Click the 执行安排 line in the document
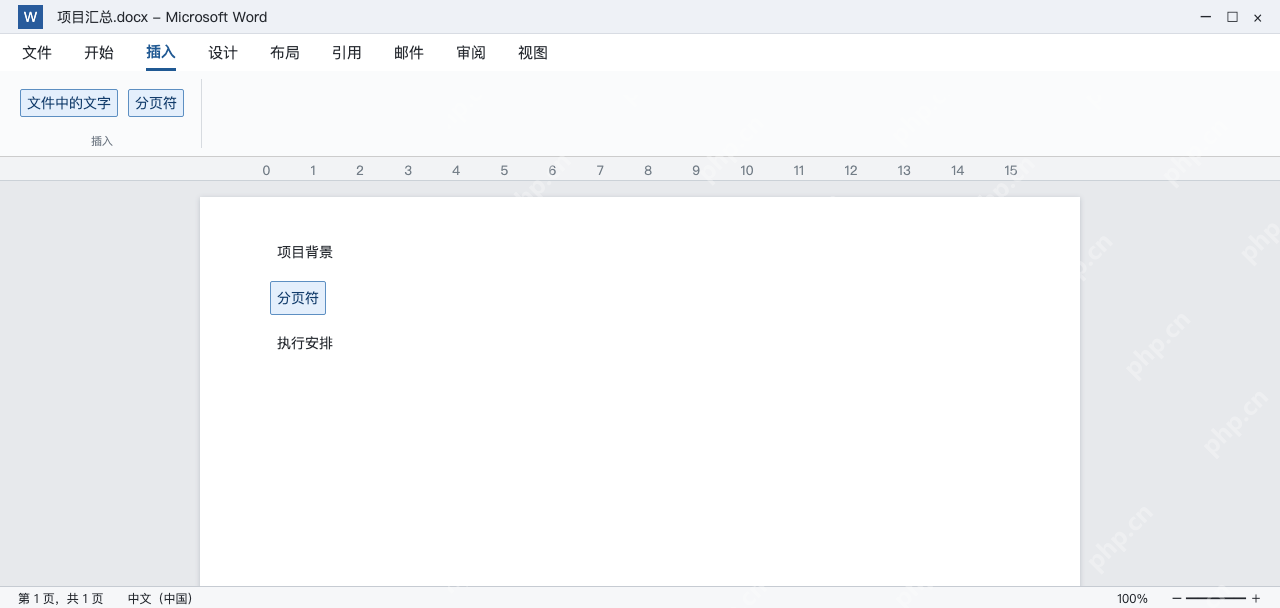This screenshot has height=608, width=1280. (x=305, y=343)
